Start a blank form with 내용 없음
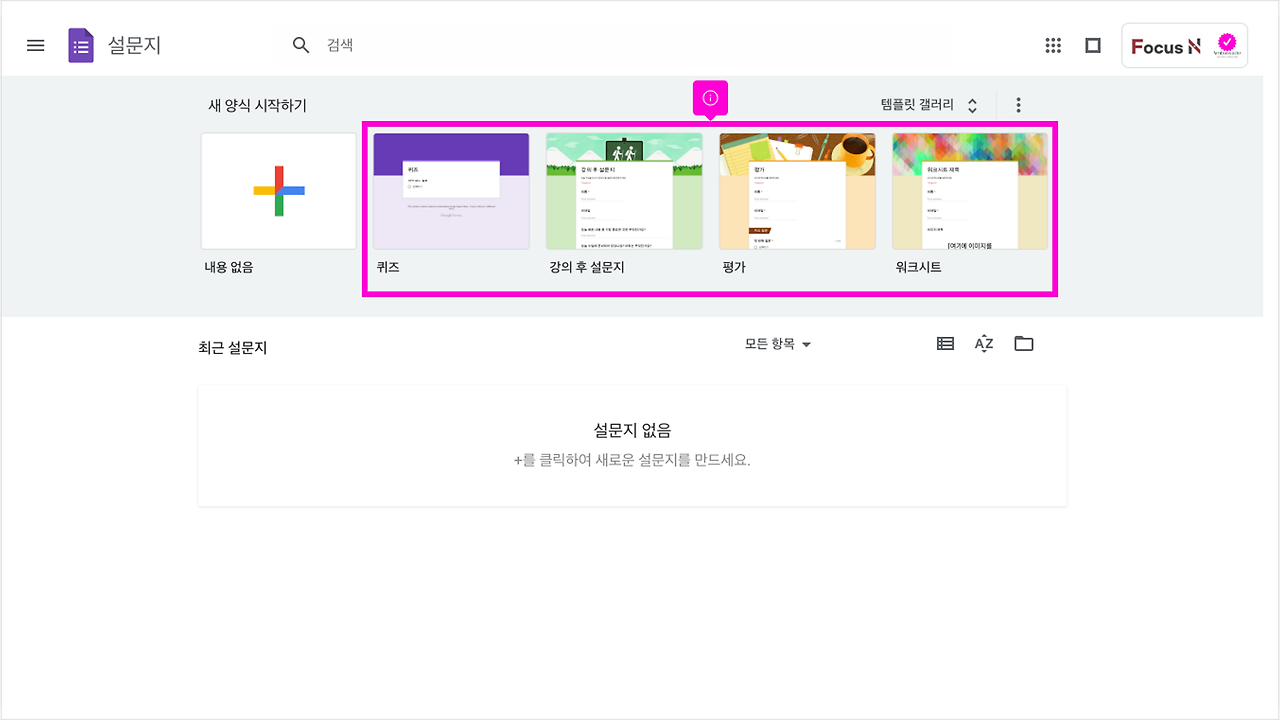Image resolution: width=1280 pixels, height=720 pixels. point(278,191)
